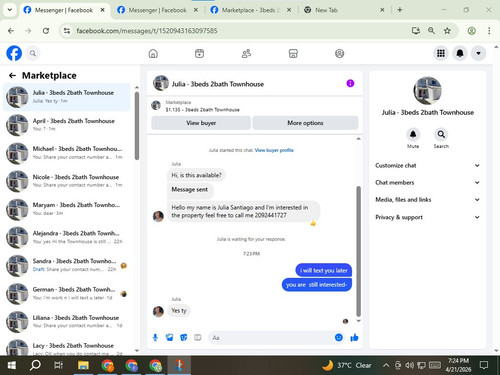Click the message thread scrollbar
This screenshot has width=500, height=375.
click(x=358, y=251)
